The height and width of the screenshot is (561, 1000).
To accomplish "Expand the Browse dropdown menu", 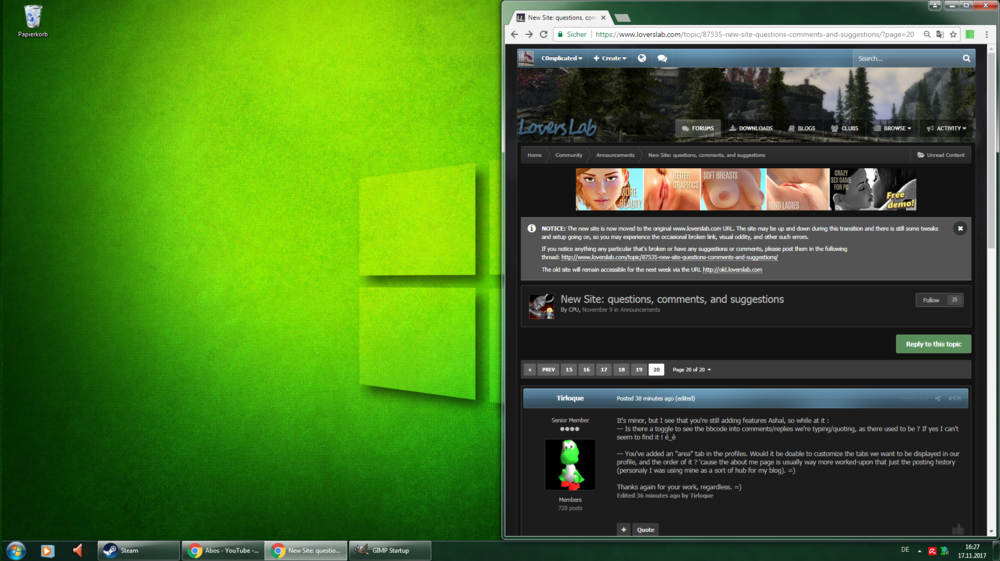I will coord(892,128).
